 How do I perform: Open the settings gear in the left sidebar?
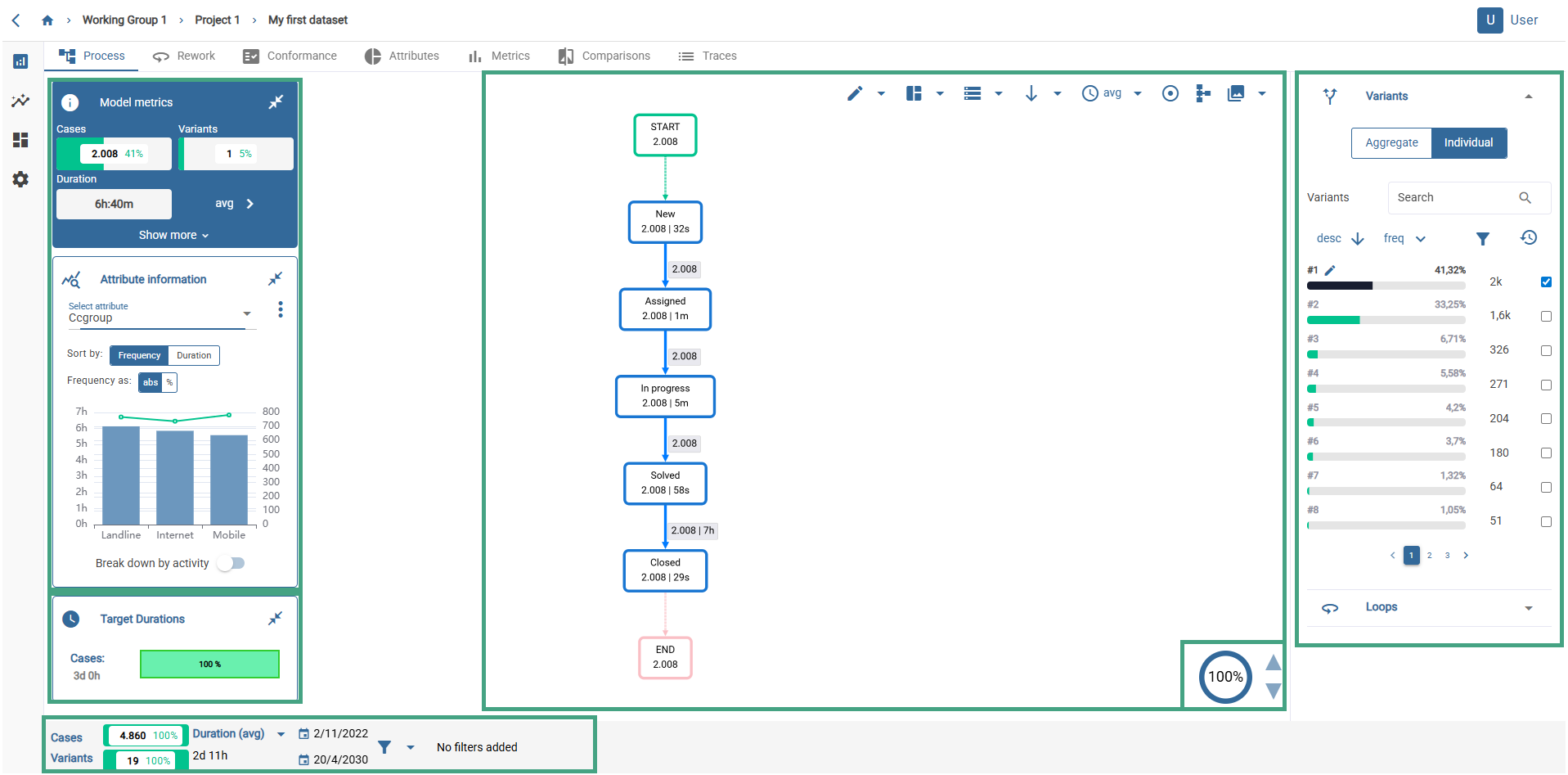tap(20, 179)
